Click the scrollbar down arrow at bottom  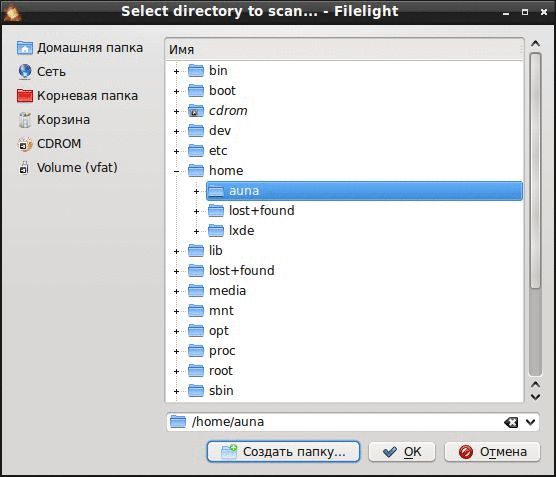tap(535, 397)
